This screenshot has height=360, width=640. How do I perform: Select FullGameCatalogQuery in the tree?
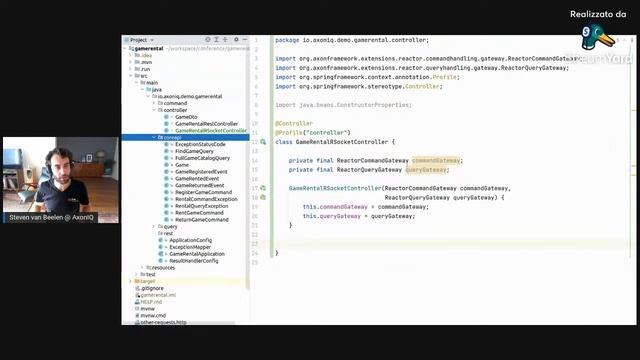(x=202, y=158)
